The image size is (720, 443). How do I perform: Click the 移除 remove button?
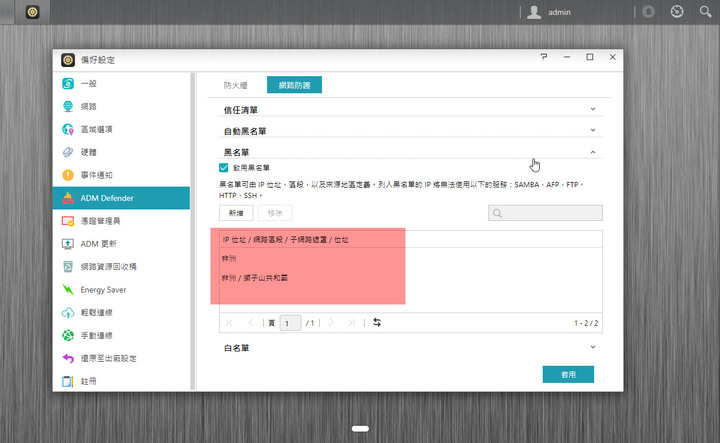pos(275,213)
